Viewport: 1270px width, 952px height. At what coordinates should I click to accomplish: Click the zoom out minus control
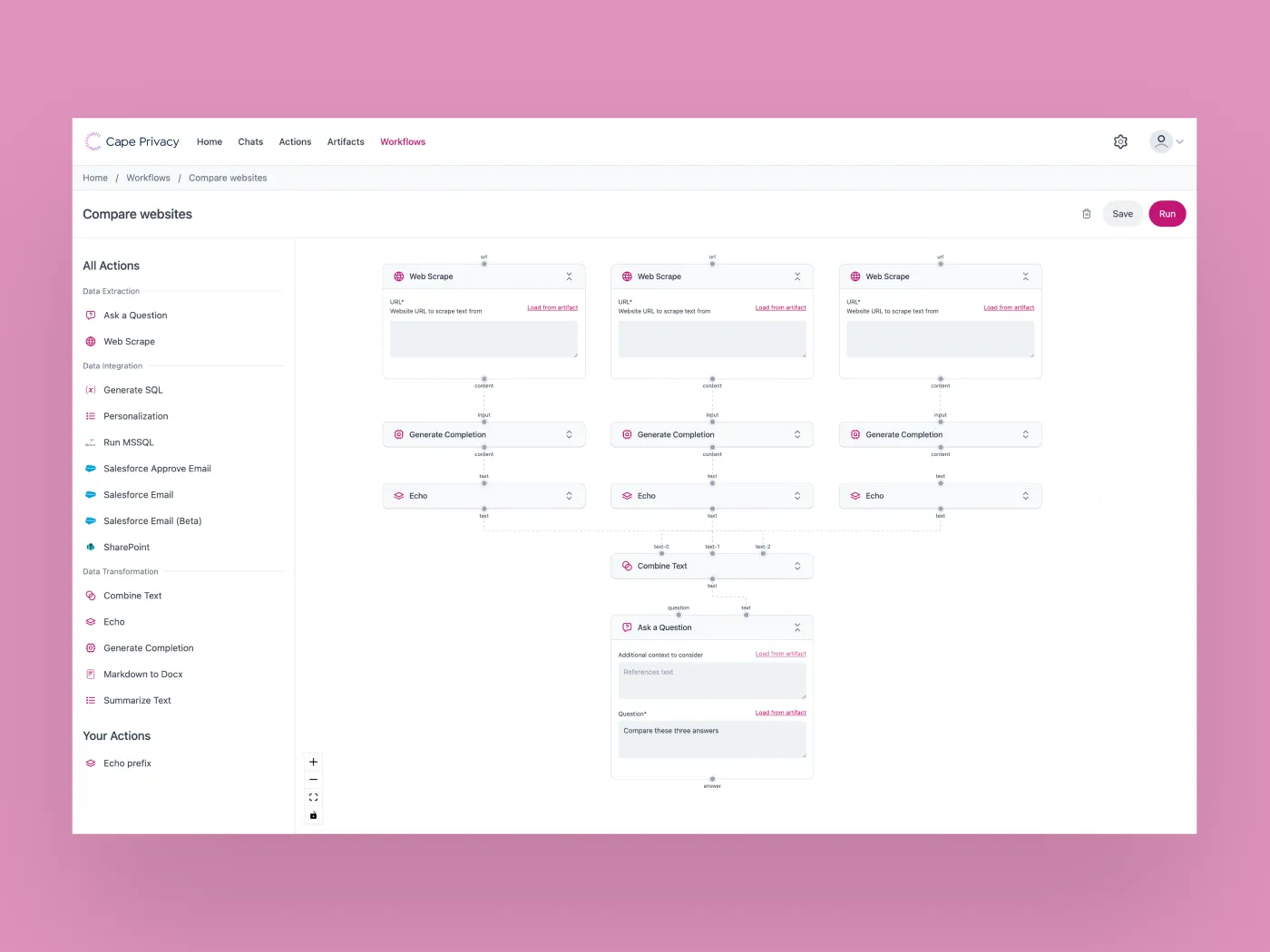click(x=313, y=780)
